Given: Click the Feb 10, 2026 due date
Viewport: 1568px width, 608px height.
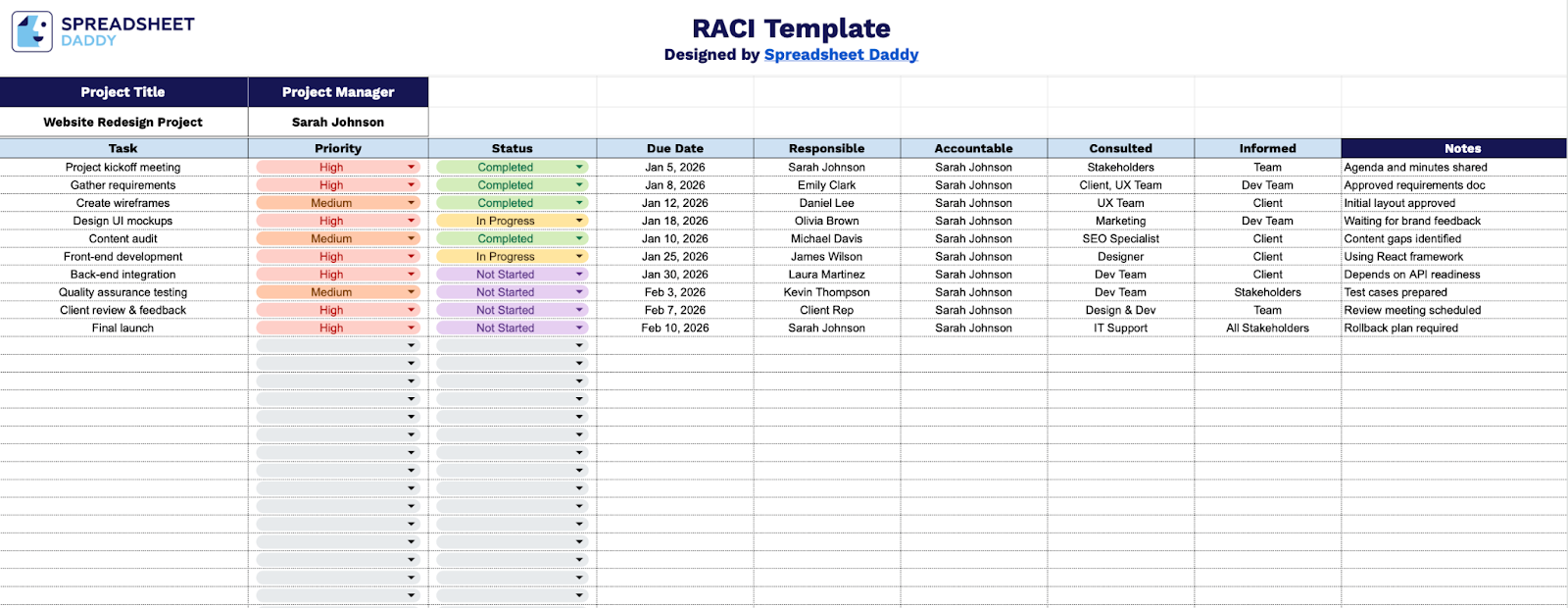Looking at the screenshot, I should [675, 328].
